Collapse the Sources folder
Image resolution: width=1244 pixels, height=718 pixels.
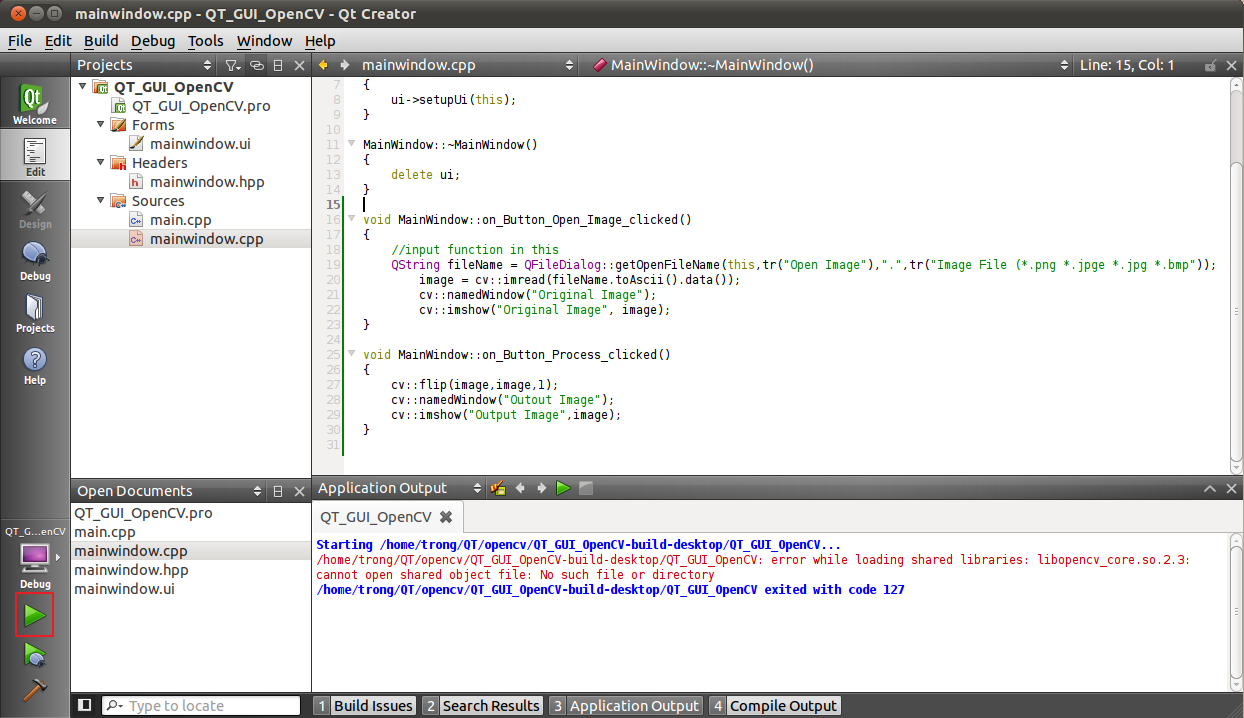(101, 201)
